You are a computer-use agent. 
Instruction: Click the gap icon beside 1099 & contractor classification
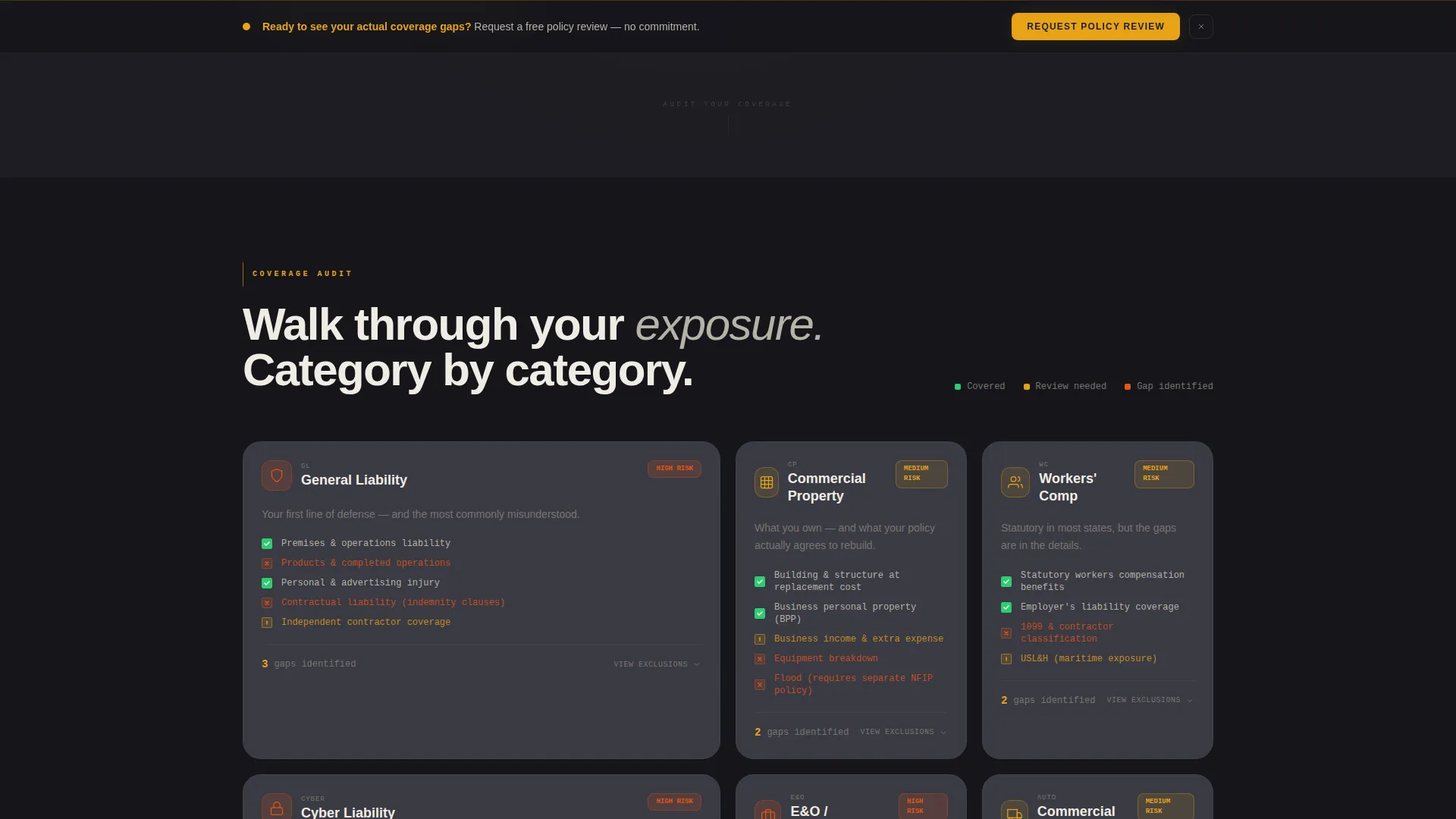click(1006, 633)
